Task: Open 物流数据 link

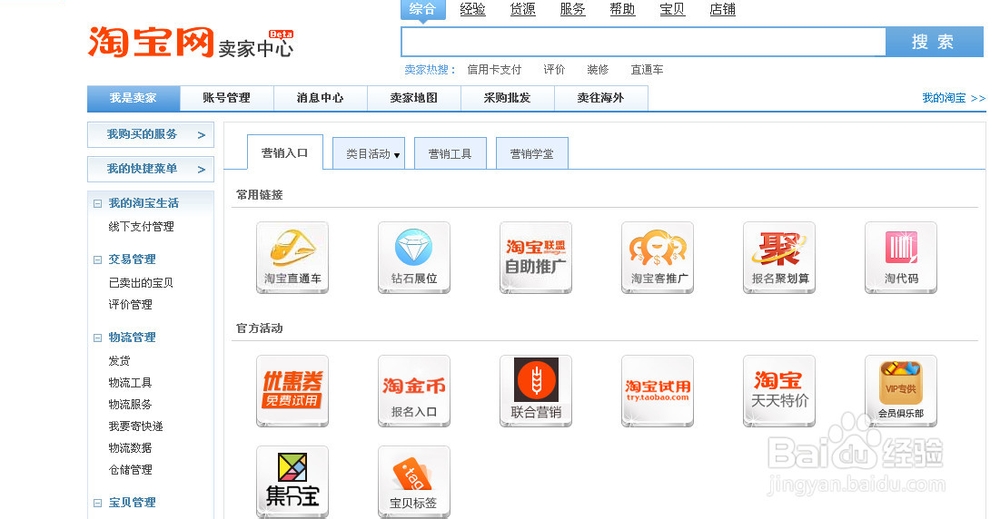Action: [131, 448]
